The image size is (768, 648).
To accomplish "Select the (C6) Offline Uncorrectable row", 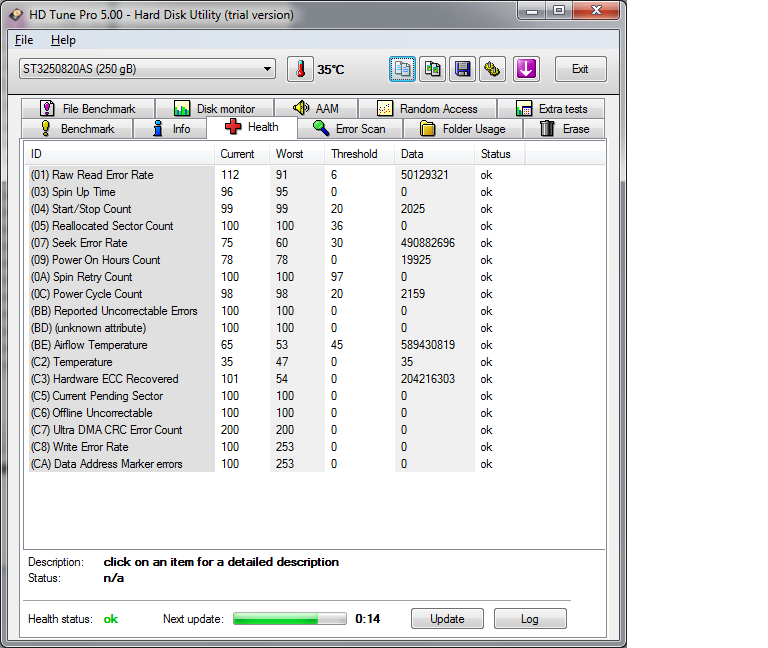I will 277,413.
